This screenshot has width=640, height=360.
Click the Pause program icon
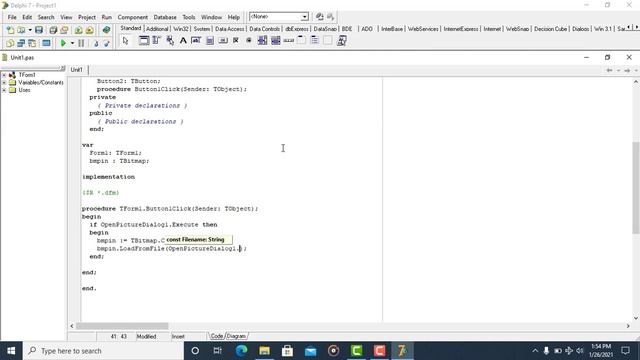81,43
